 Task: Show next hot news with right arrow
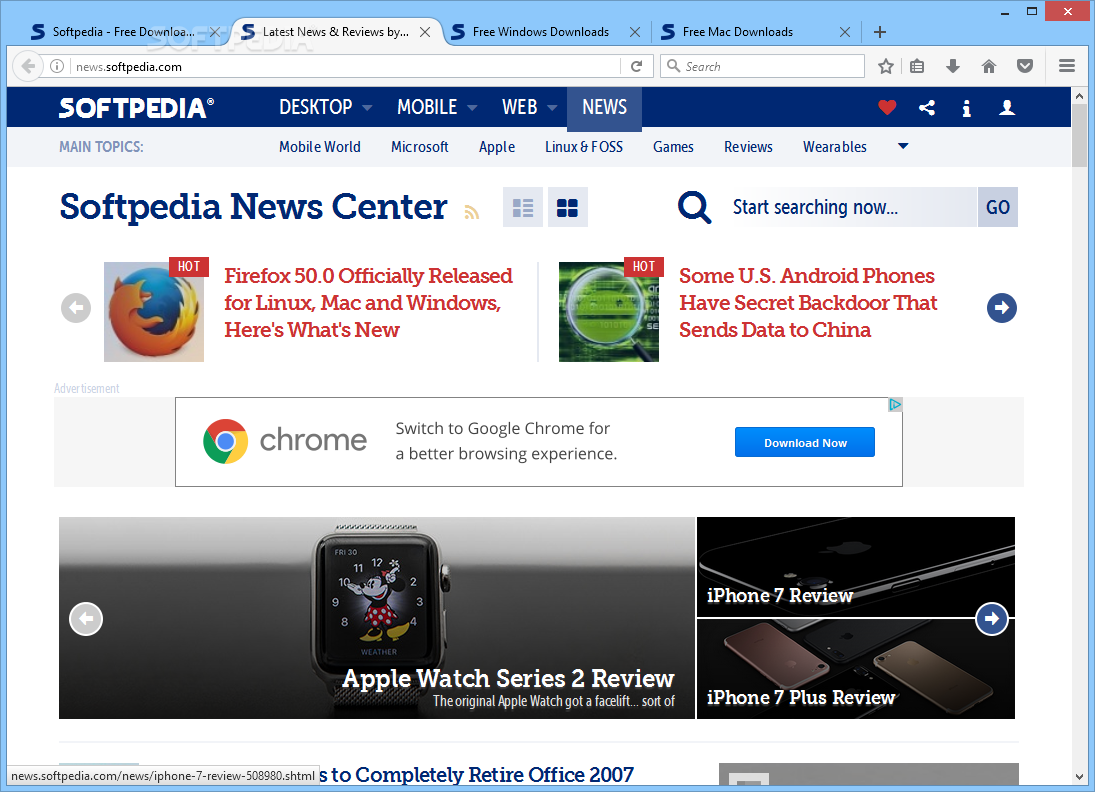(1001, 308)
